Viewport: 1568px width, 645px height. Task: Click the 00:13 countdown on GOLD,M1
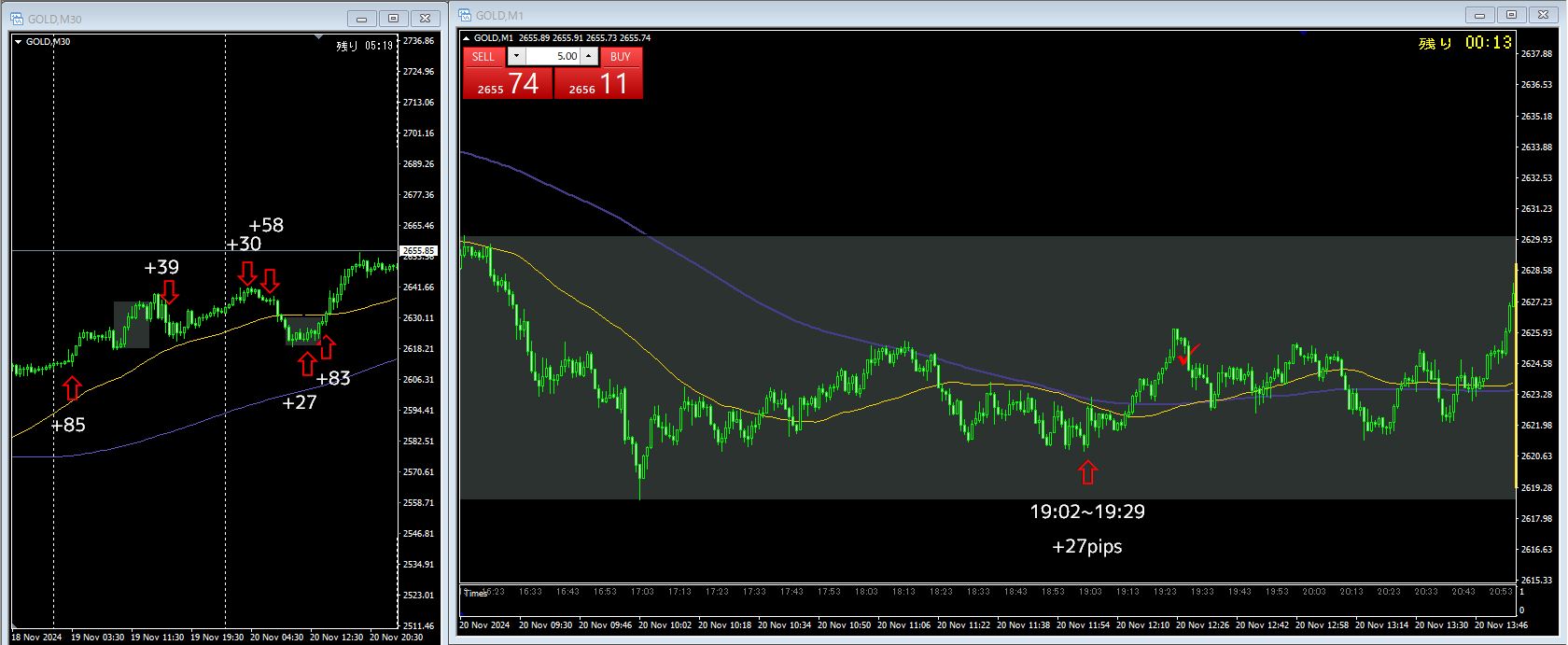(x=1488, y=42)
